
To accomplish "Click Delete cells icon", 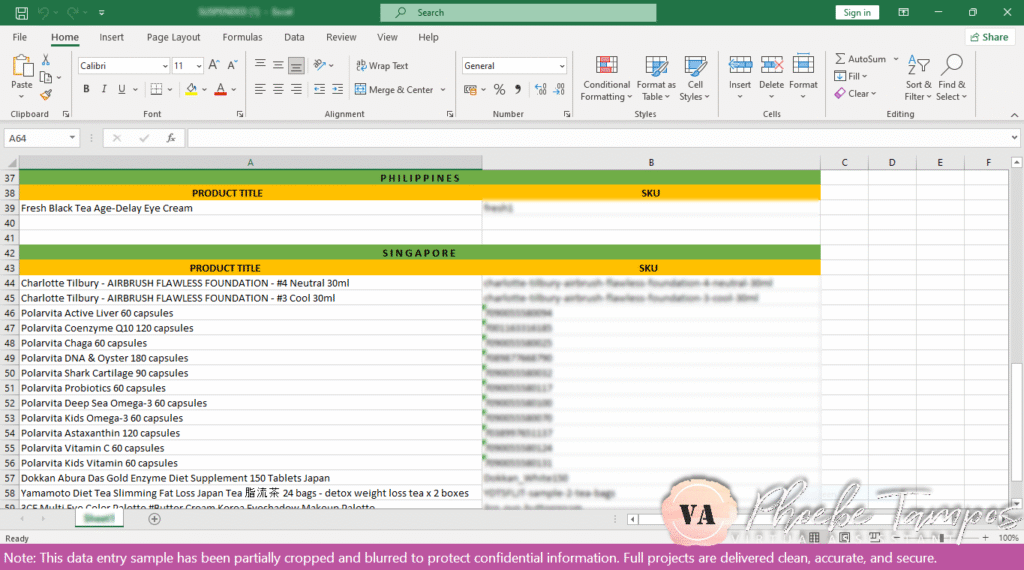I will [771, 65].
